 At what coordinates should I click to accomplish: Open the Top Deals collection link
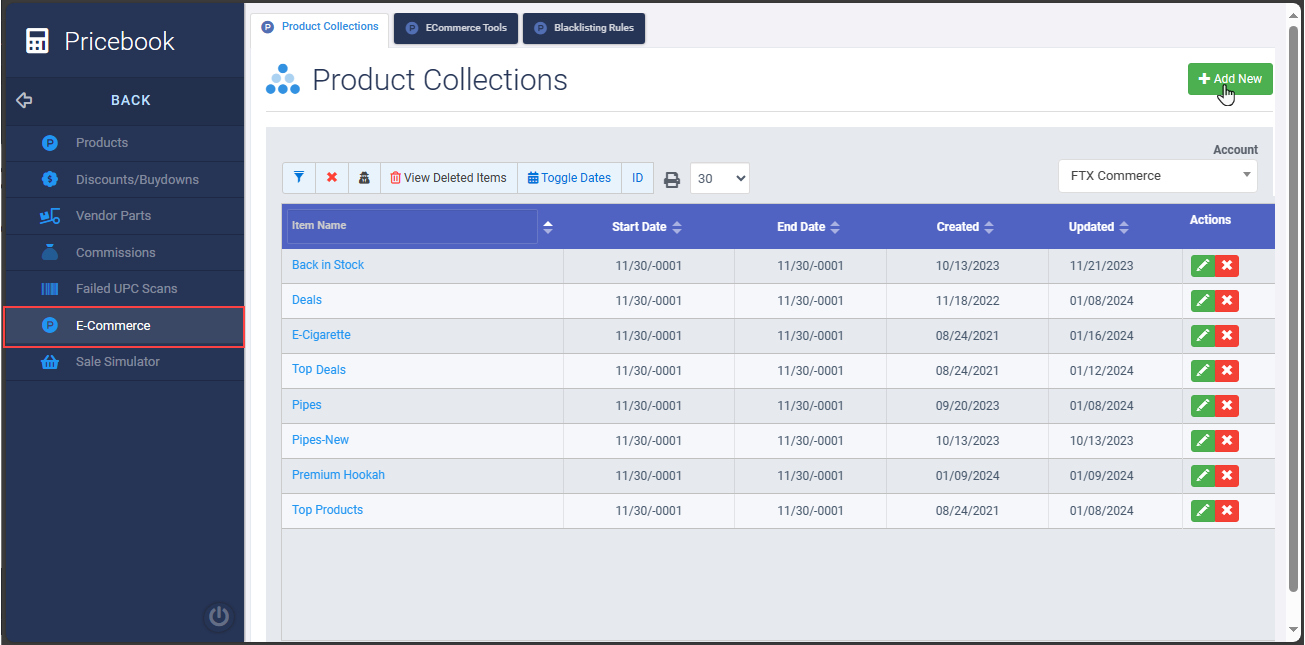coord(319,370)
